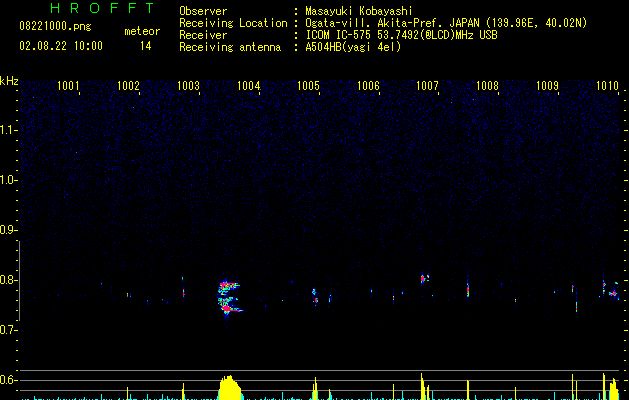Click the 1006 time axis marker
629x400 pixels.
click(x=368, y=86)
